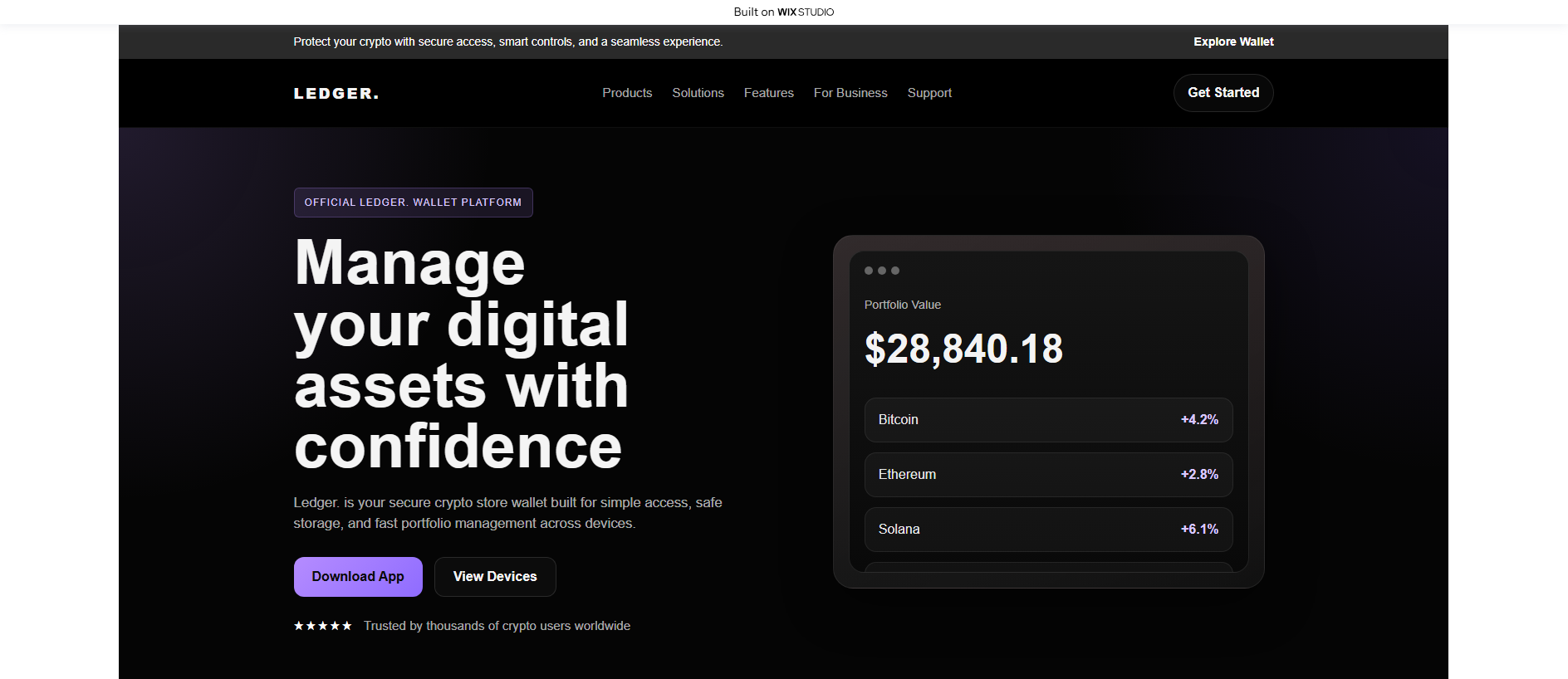Click the +6.1% Solana change value
The height and width of the screenshot is (679, 1568).
[x=1199, y=530]
